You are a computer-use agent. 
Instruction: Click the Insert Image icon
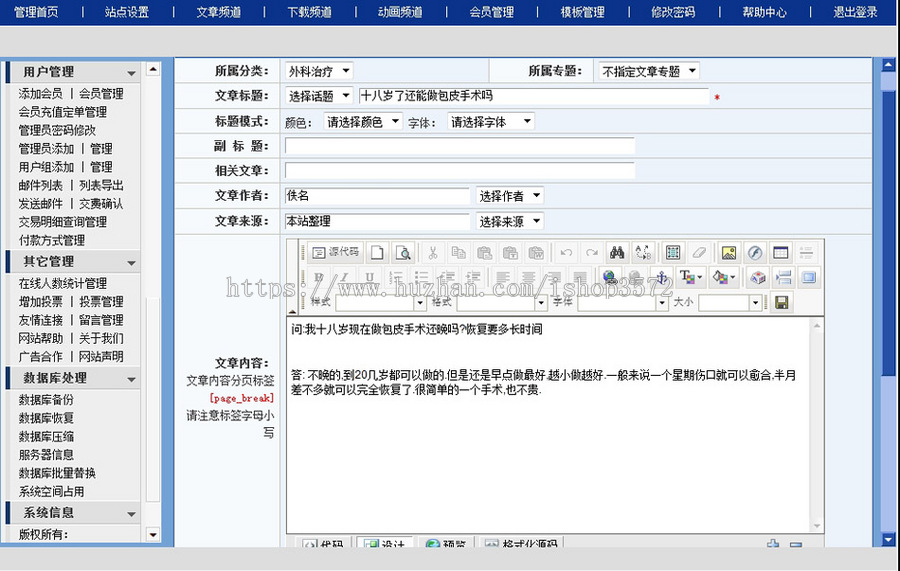[728, 253]
